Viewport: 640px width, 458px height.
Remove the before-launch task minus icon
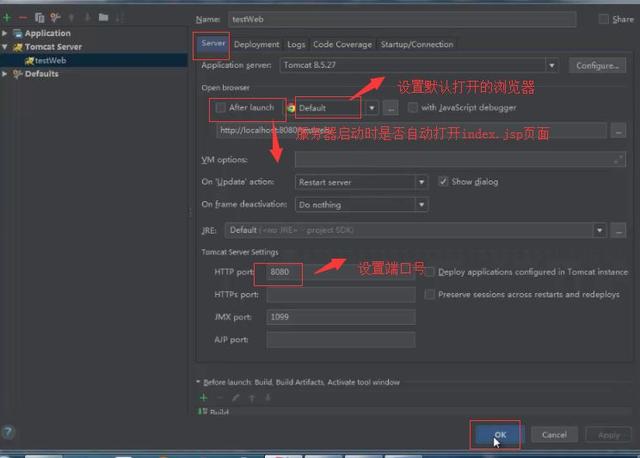220,397
